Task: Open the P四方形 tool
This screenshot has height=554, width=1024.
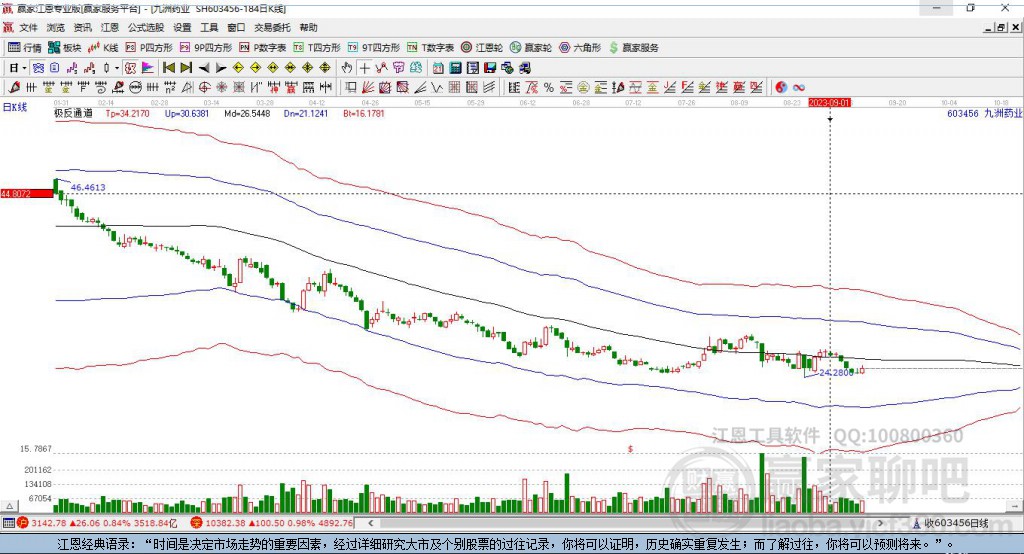Action: [149, 48]
